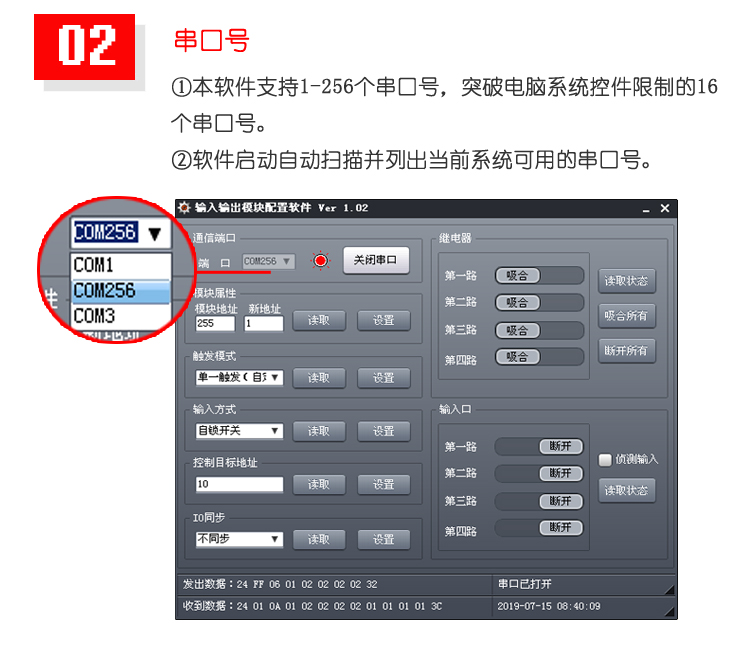Click the 模块地址 input field showing 255
750x650 pixels.
click(x=215, y=323)
